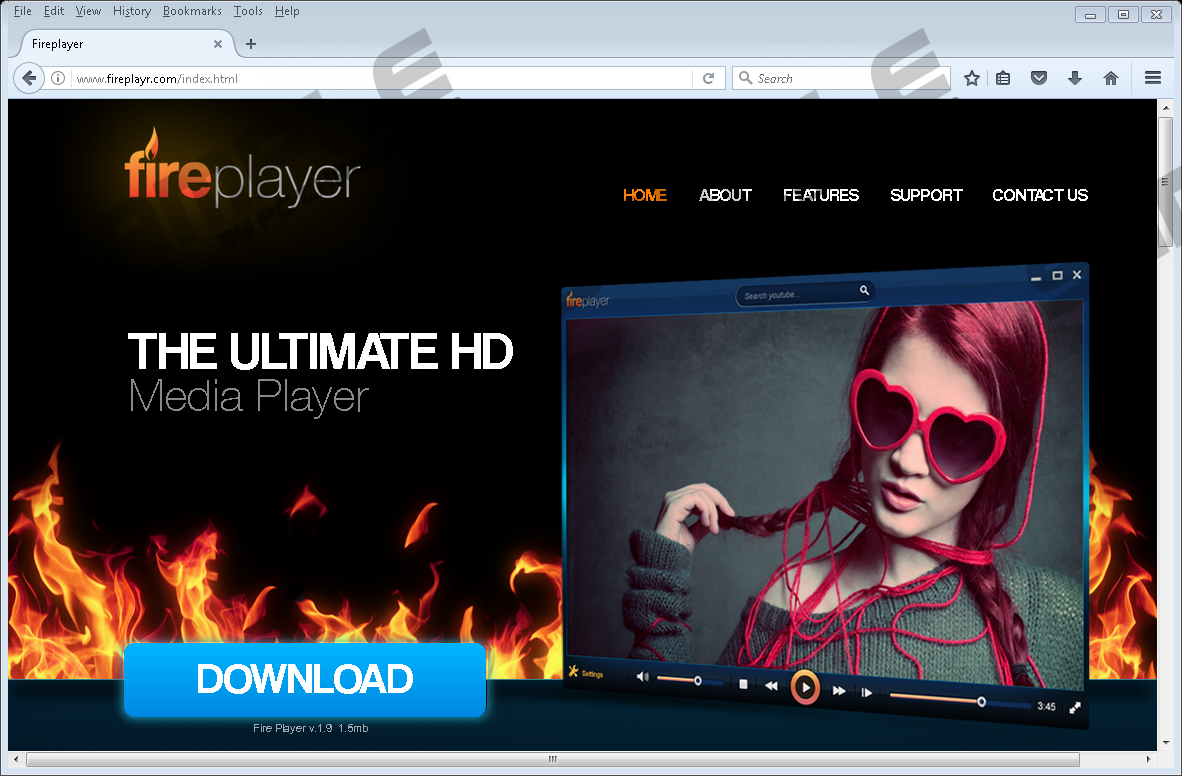
Task: Go to the HOME page link
Action: tap(645, 195)
